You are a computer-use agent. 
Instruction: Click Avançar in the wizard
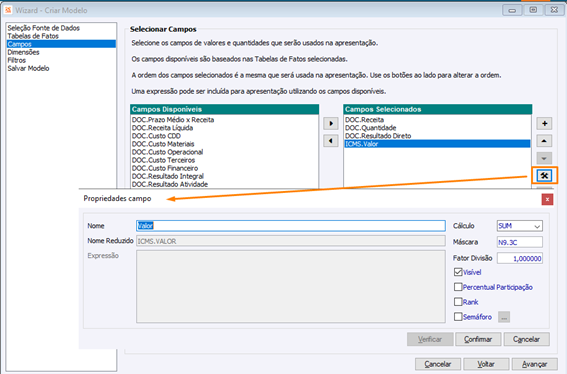coord(534,364)
